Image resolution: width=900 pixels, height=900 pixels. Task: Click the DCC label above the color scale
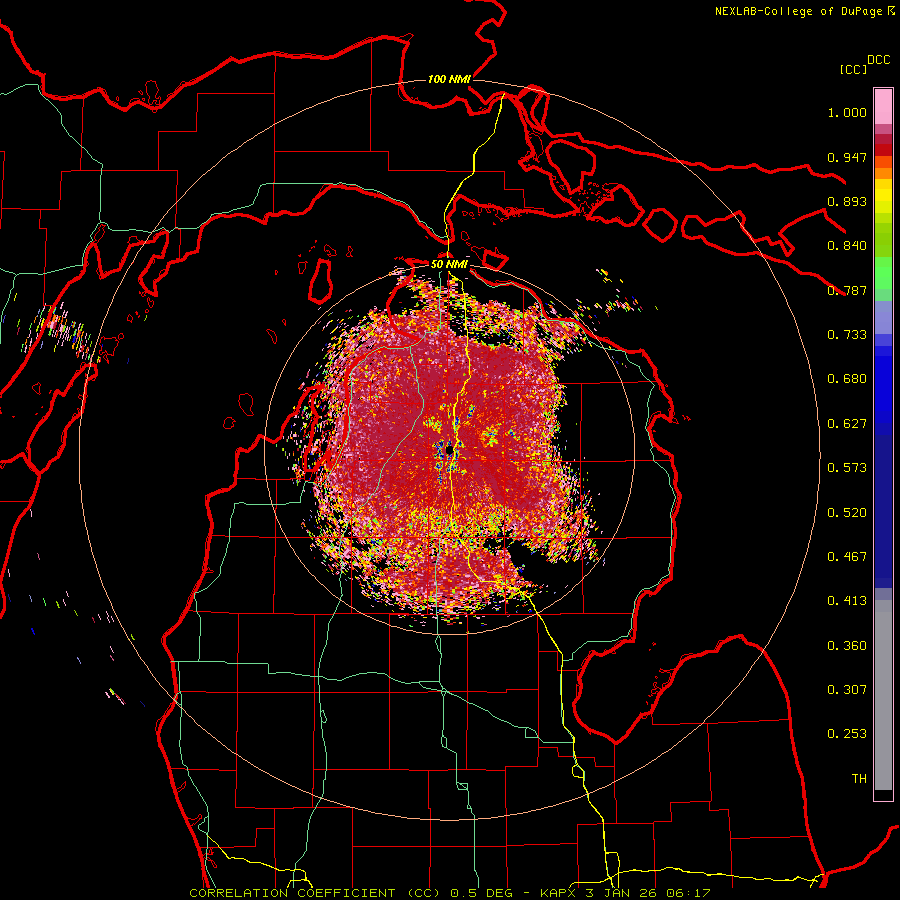pos(879,60)
